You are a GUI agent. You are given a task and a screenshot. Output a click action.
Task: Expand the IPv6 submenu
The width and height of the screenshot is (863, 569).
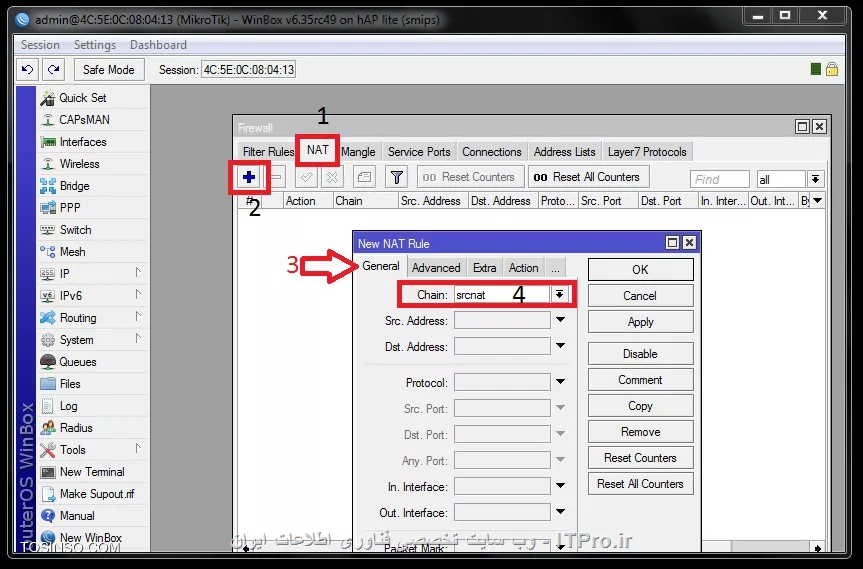coord(138,294)
